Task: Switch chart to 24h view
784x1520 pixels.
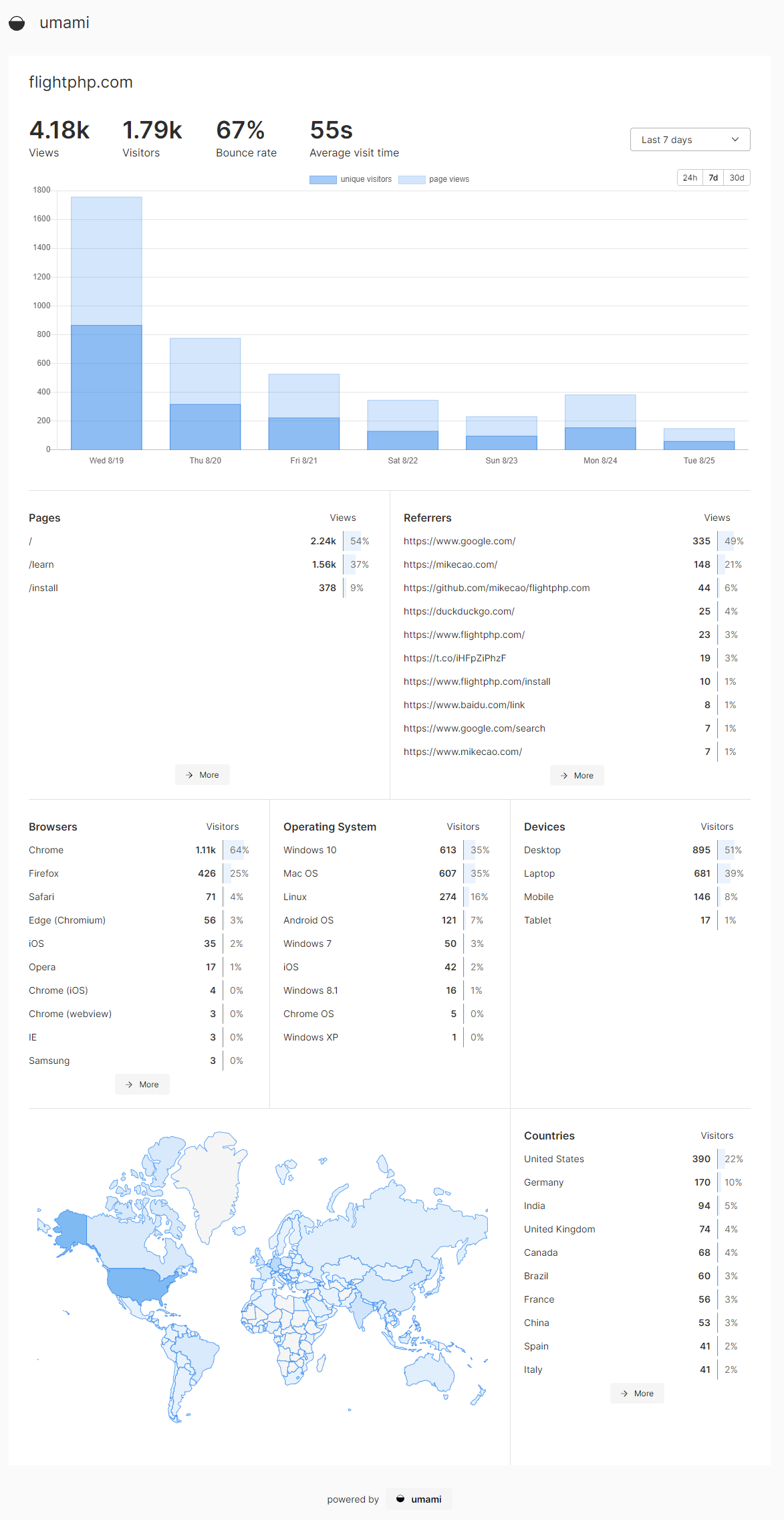Action: 690,178
